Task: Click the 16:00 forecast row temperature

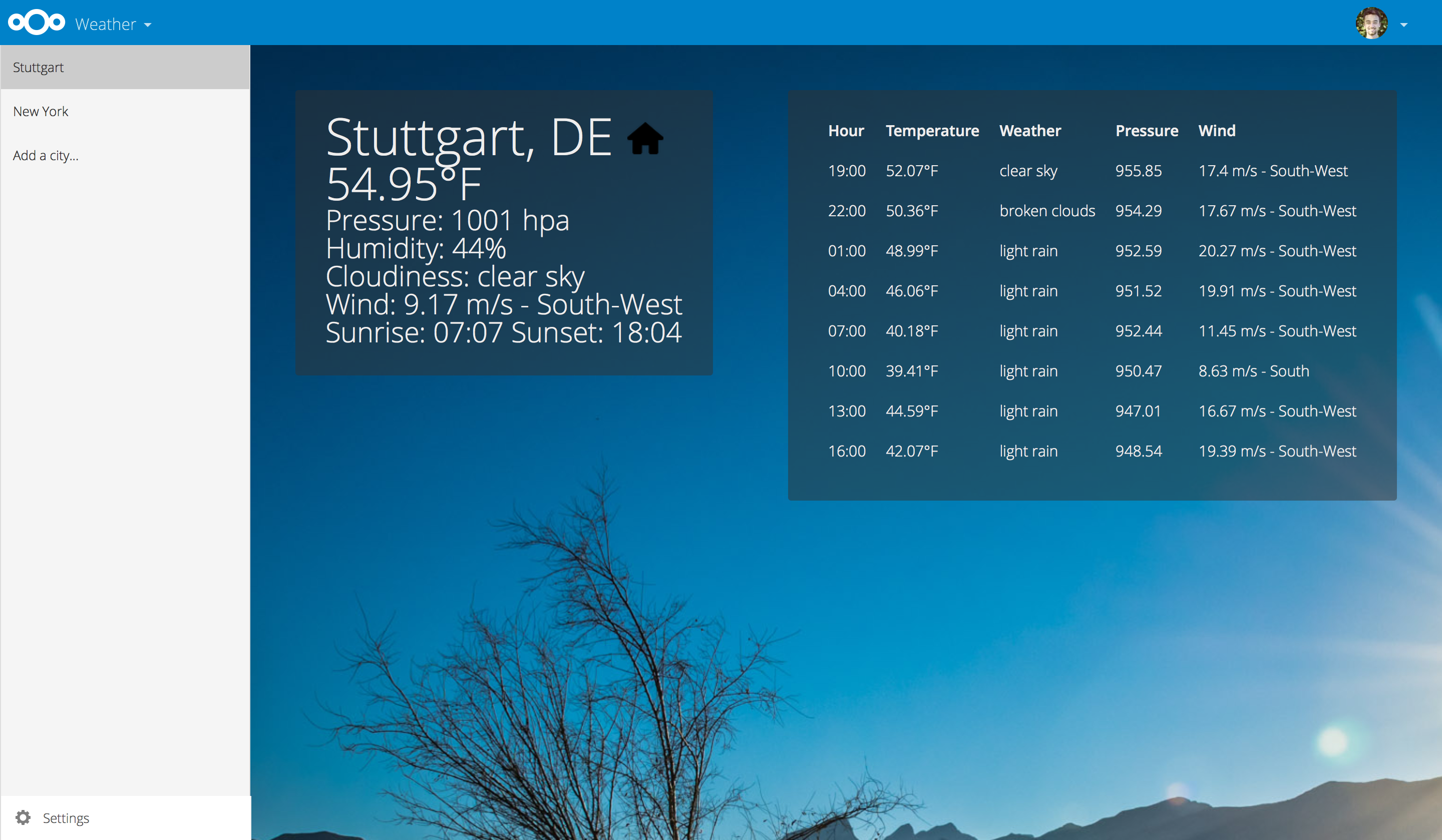Action: 912,451
